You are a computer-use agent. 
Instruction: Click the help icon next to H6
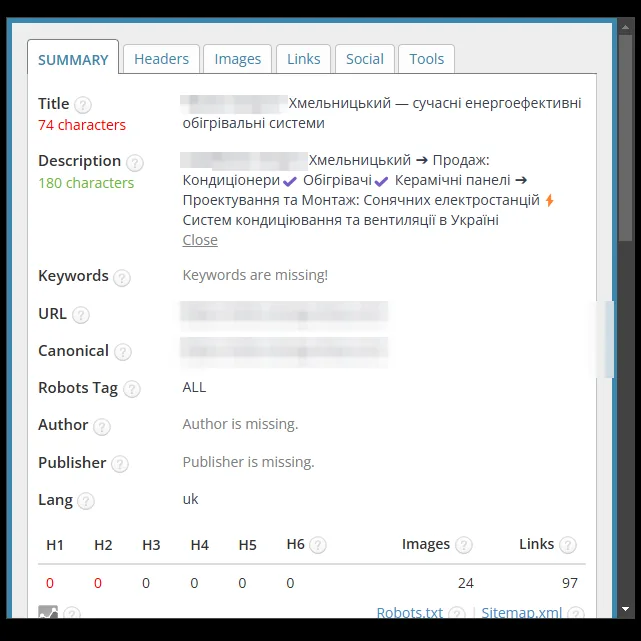318,545
